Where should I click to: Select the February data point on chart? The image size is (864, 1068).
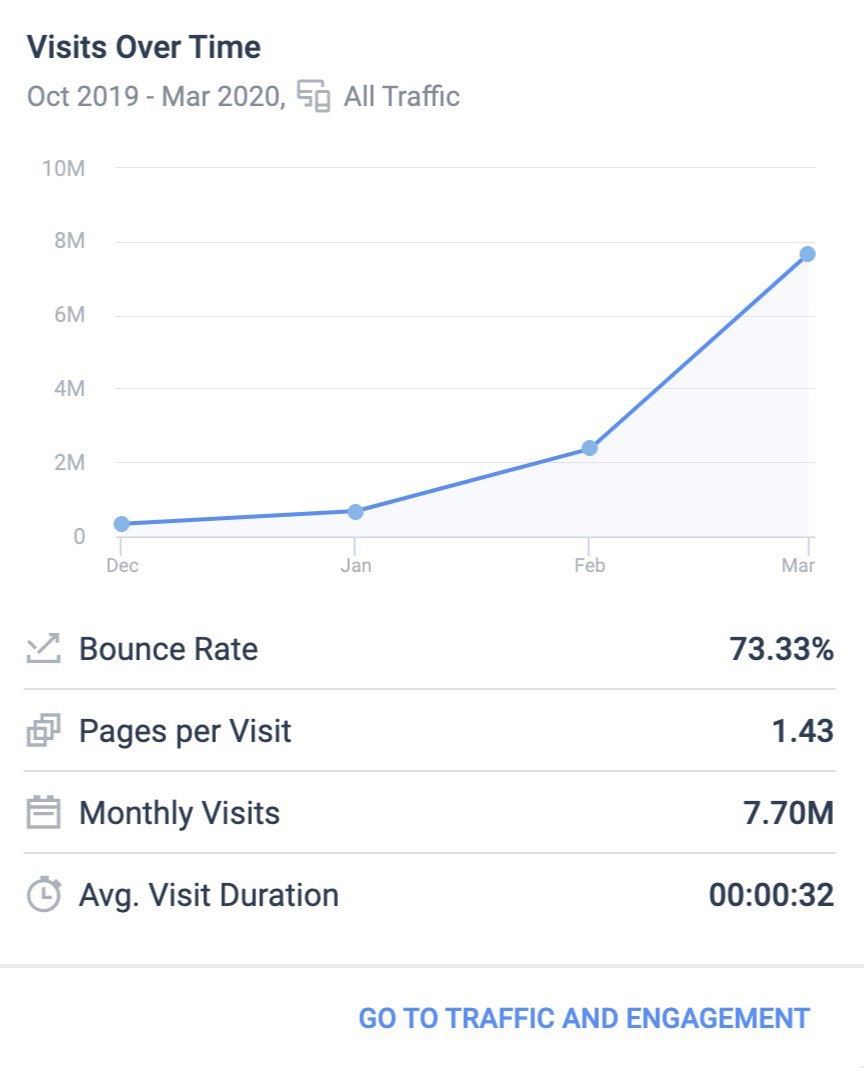point(589,448)
